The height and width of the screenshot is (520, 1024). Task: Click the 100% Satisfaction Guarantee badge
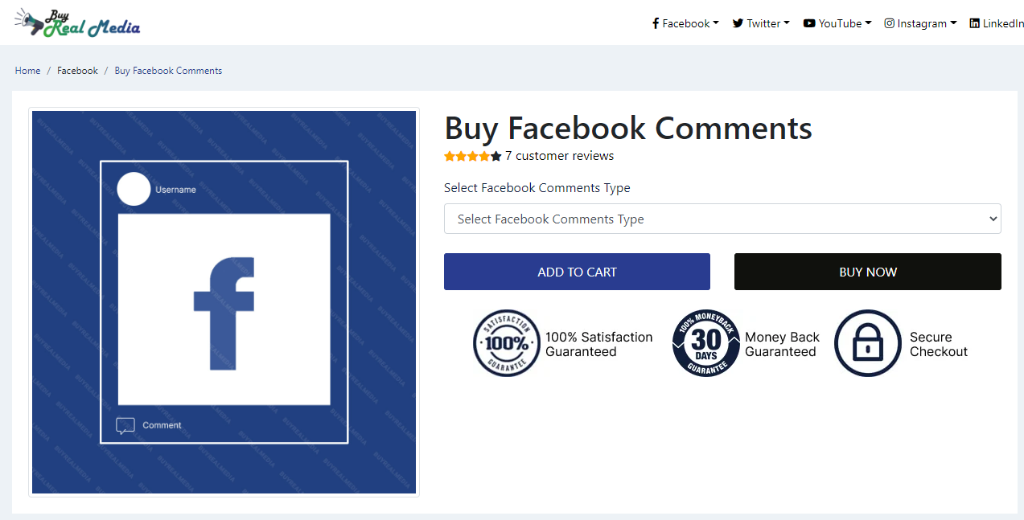506,343
